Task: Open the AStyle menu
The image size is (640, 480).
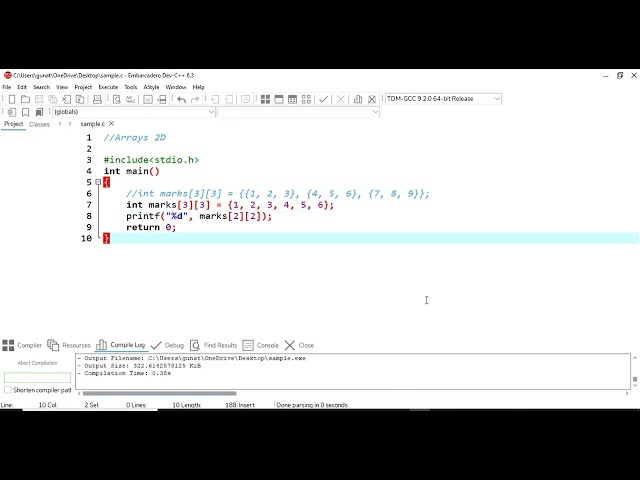Action: pyautogui.click(x=151, y=87)
